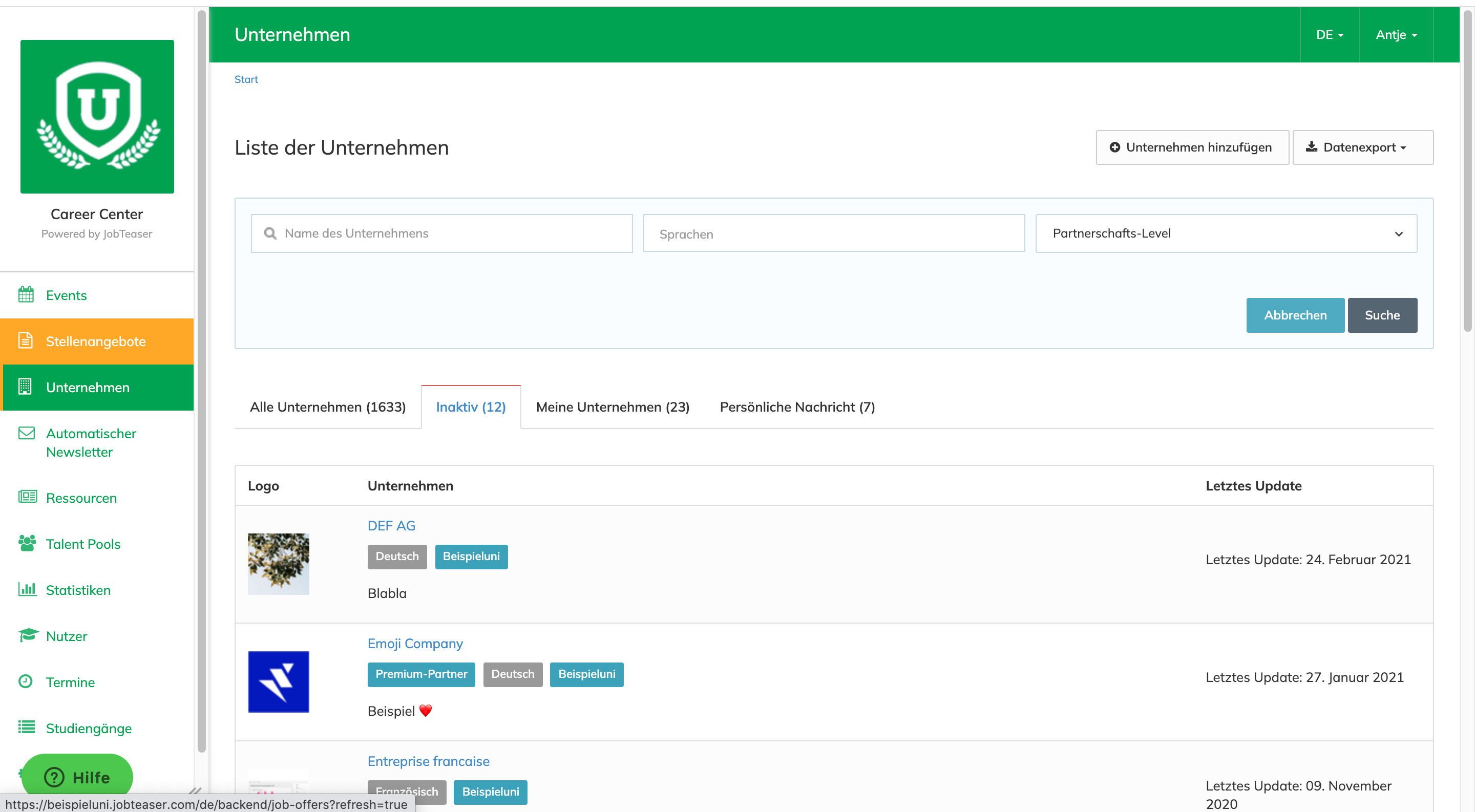Click the Termine clock icon

pos(26,681)
